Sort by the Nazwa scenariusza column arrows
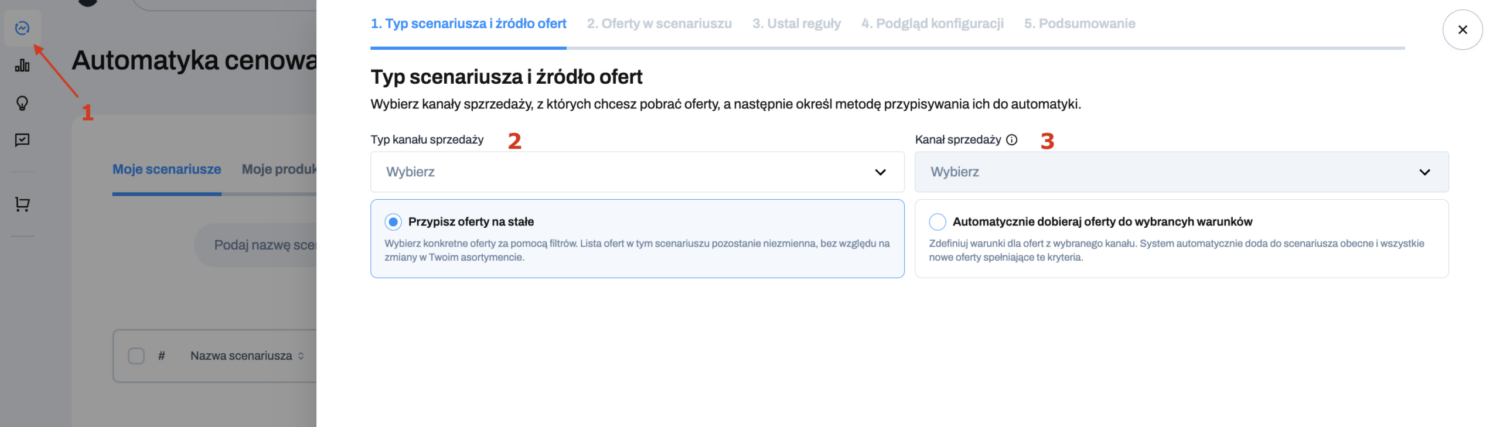The height and width of the screenshot is (427, 1500). [x=300, y=356]
